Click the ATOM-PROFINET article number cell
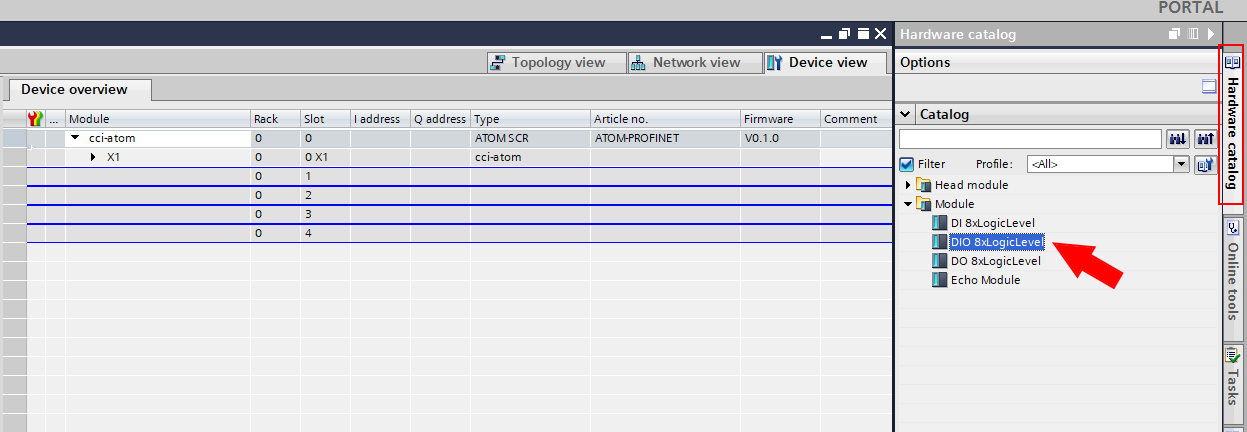 tap(665, 138)
